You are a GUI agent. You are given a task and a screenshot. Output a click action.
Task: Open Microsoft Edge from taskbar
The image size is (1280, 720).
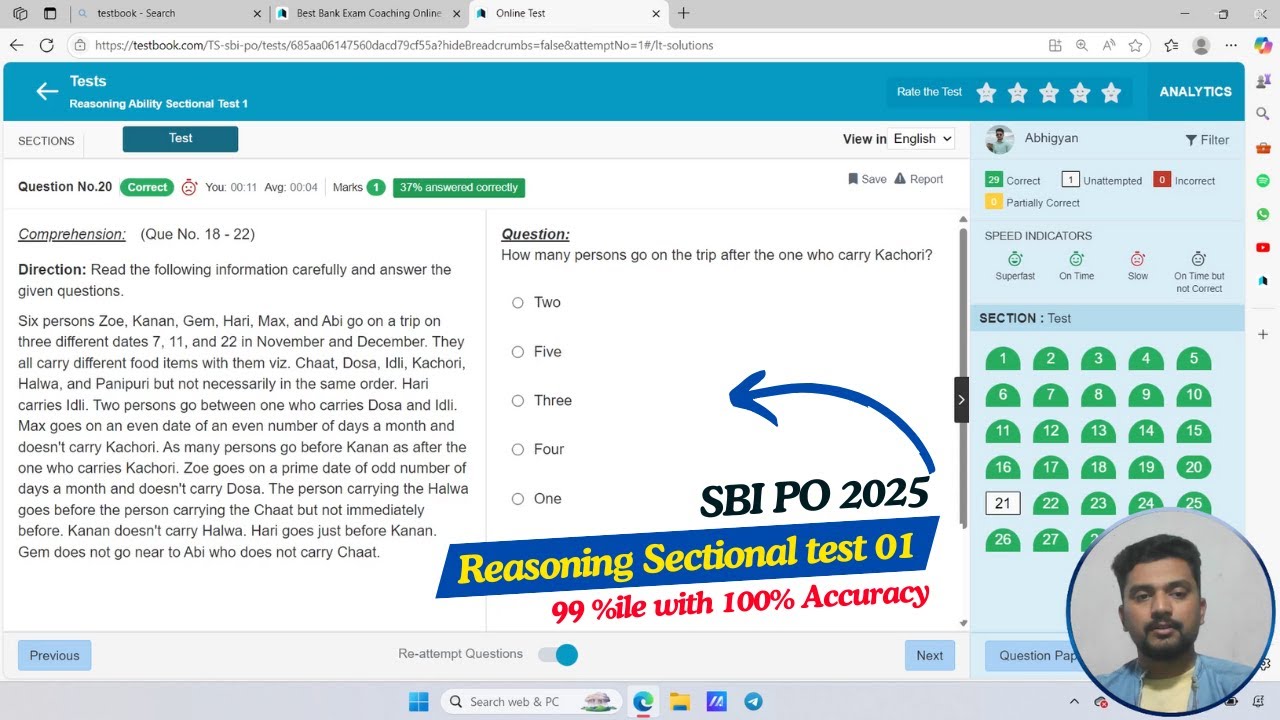pos(643,702)
